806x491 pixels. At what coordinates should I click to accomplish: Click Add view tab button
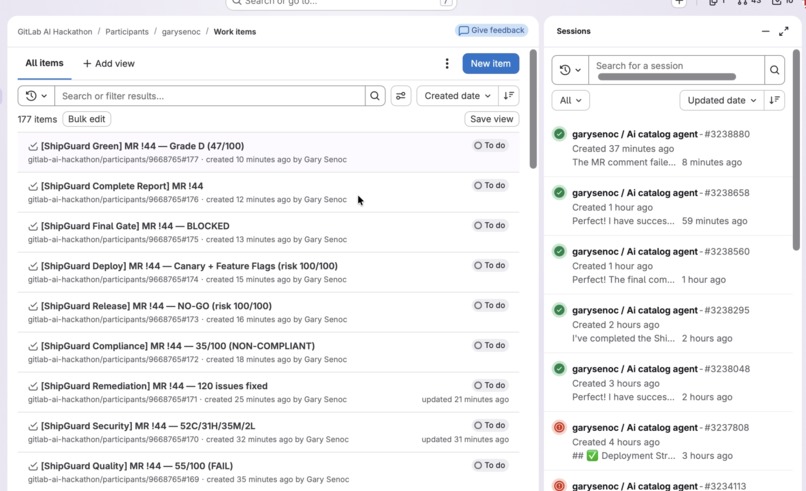(x=108, y=63)
